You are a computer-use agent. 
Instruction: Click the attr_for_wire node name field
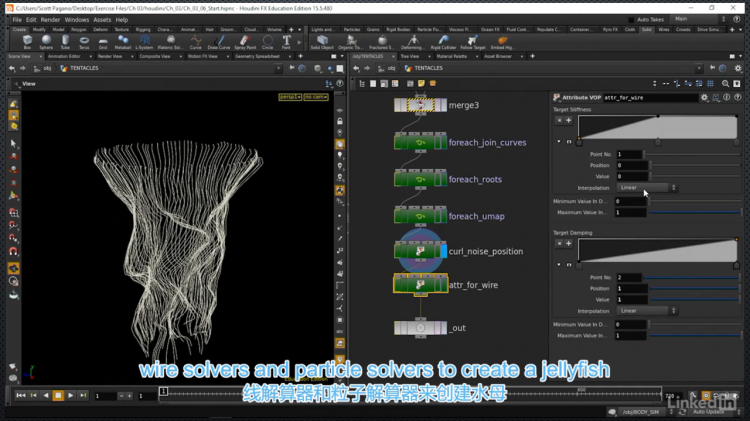(x=650, y=98)
